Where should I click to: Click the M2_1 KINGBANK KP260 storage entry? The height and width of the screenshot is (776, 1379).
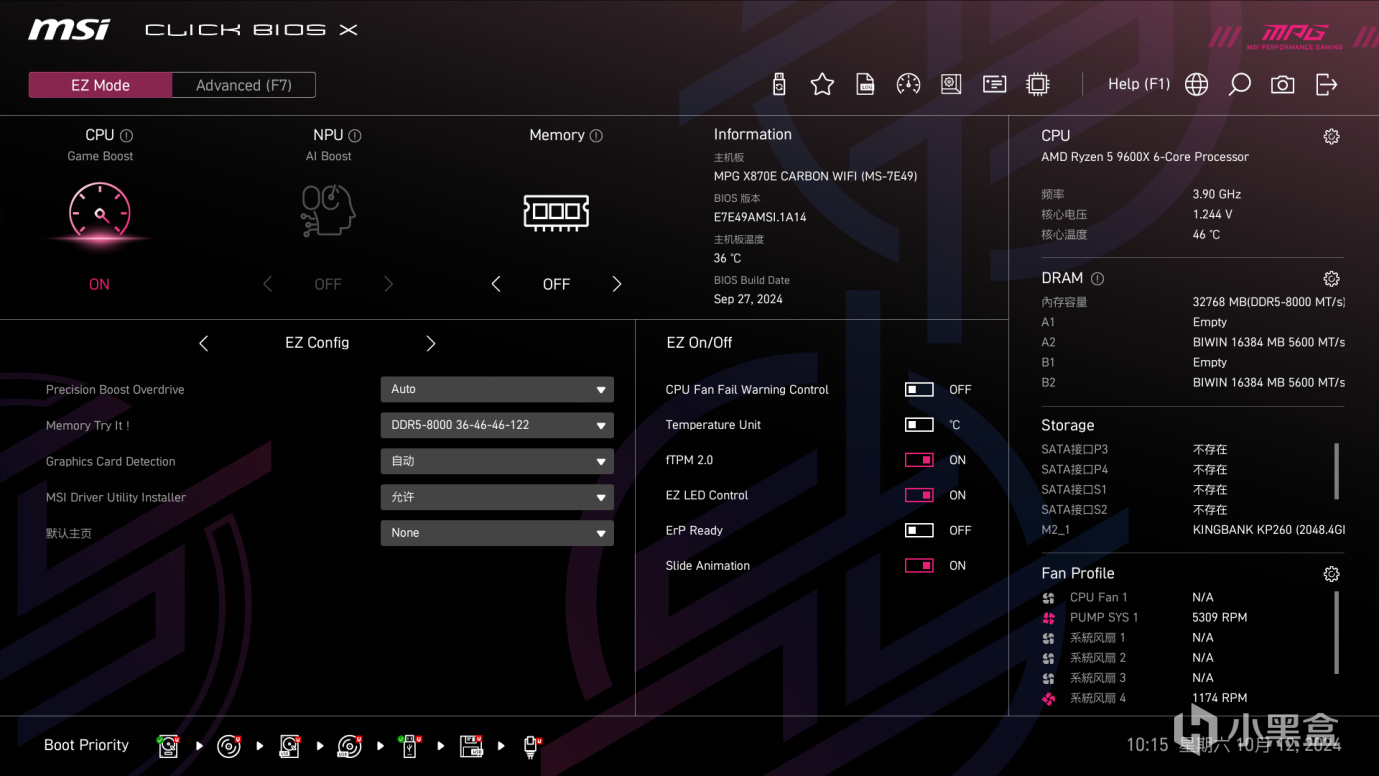[1193, 530]
